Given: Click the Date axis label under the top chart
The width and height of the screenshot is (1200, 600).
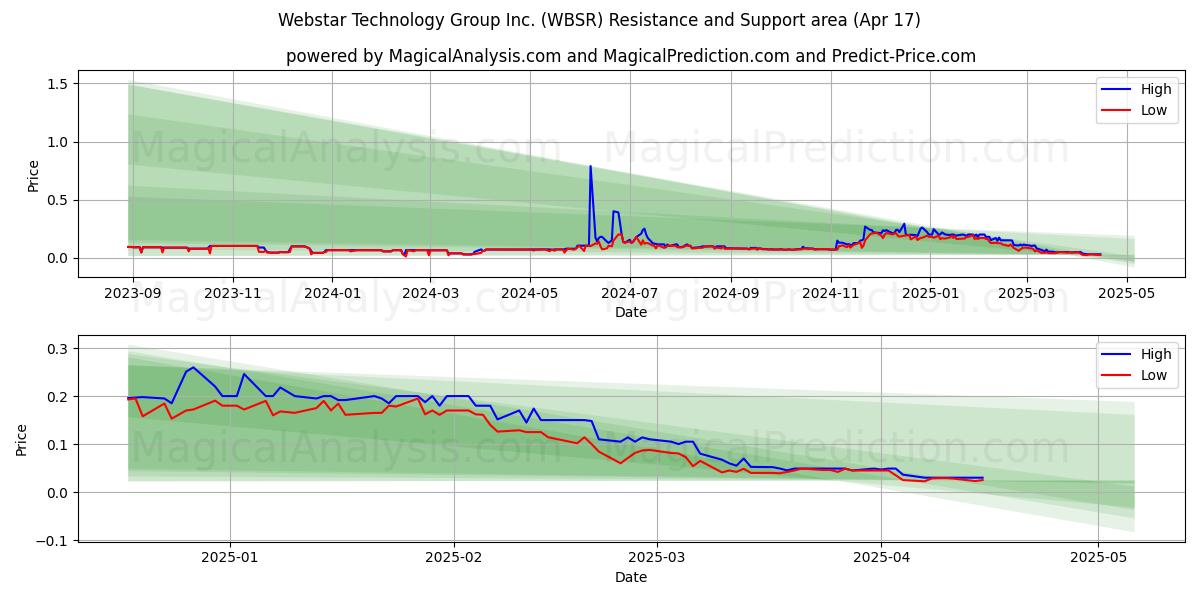Looking at the screenshot, I should coord(631,313).
